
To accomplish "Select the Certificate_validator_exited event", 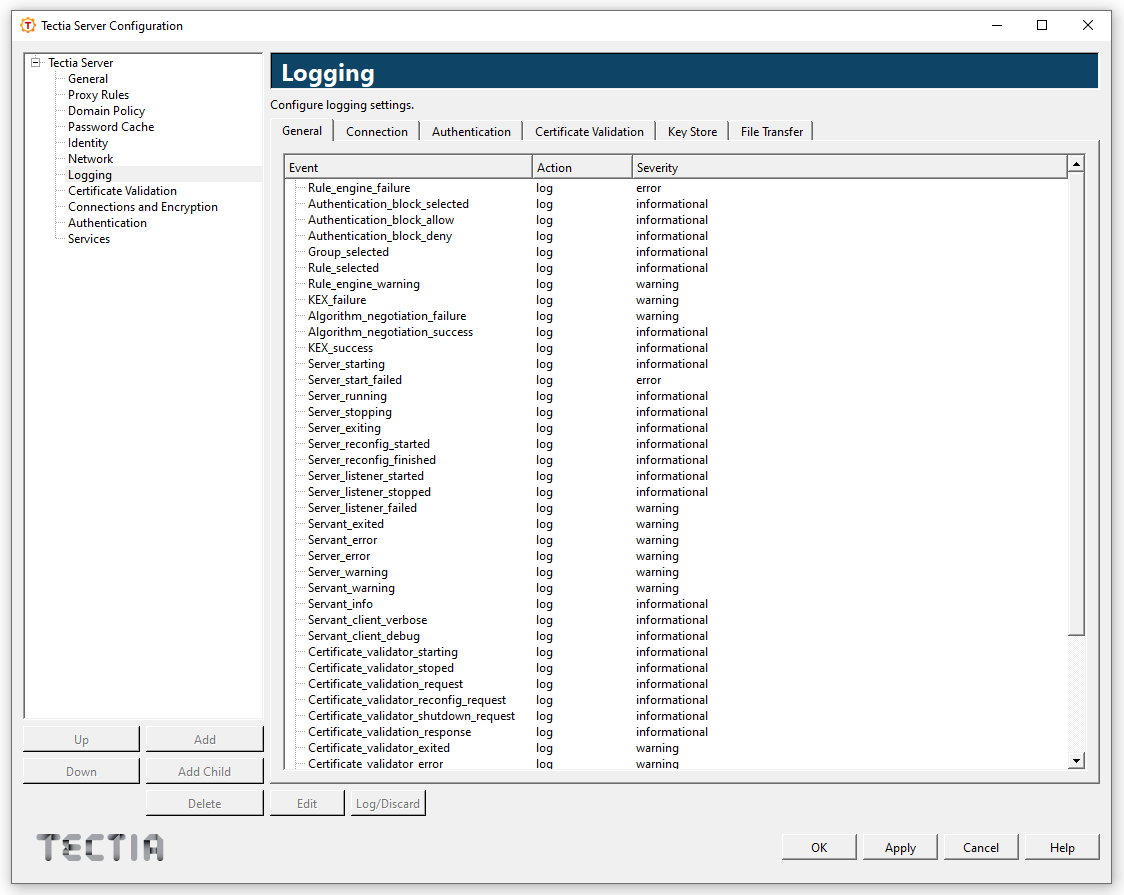I will (378, 748).
